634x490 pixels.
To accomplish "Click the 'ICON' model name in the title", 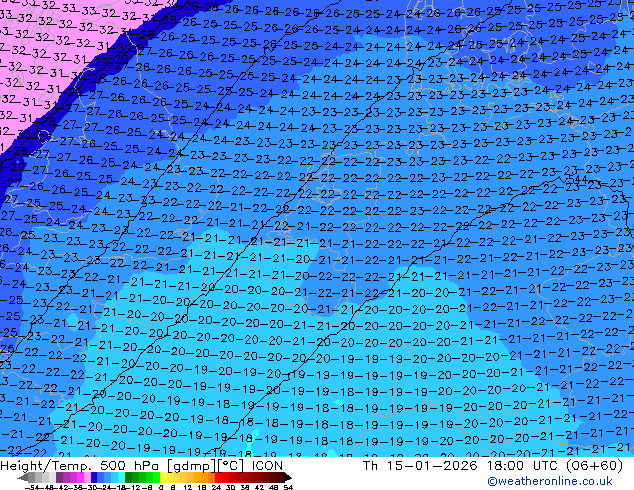I will pos(267,466).
